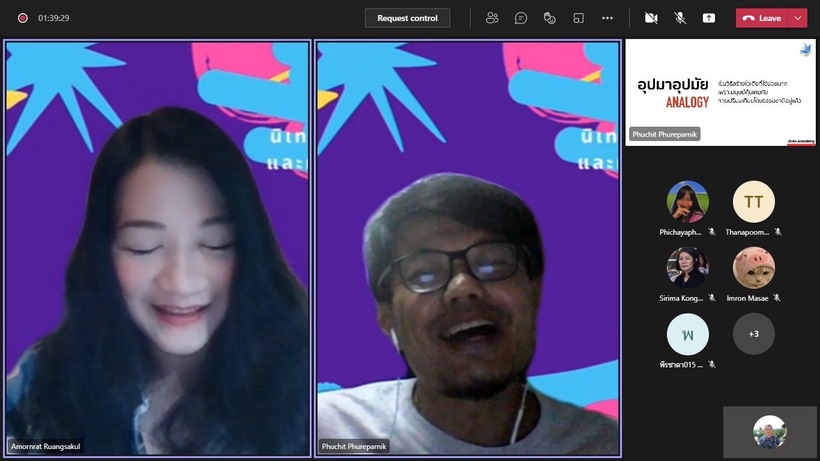820x461 pixels.
Task: Click Phichayaph participant avatar
Action: pyautogui.click(x=687, y=201)
